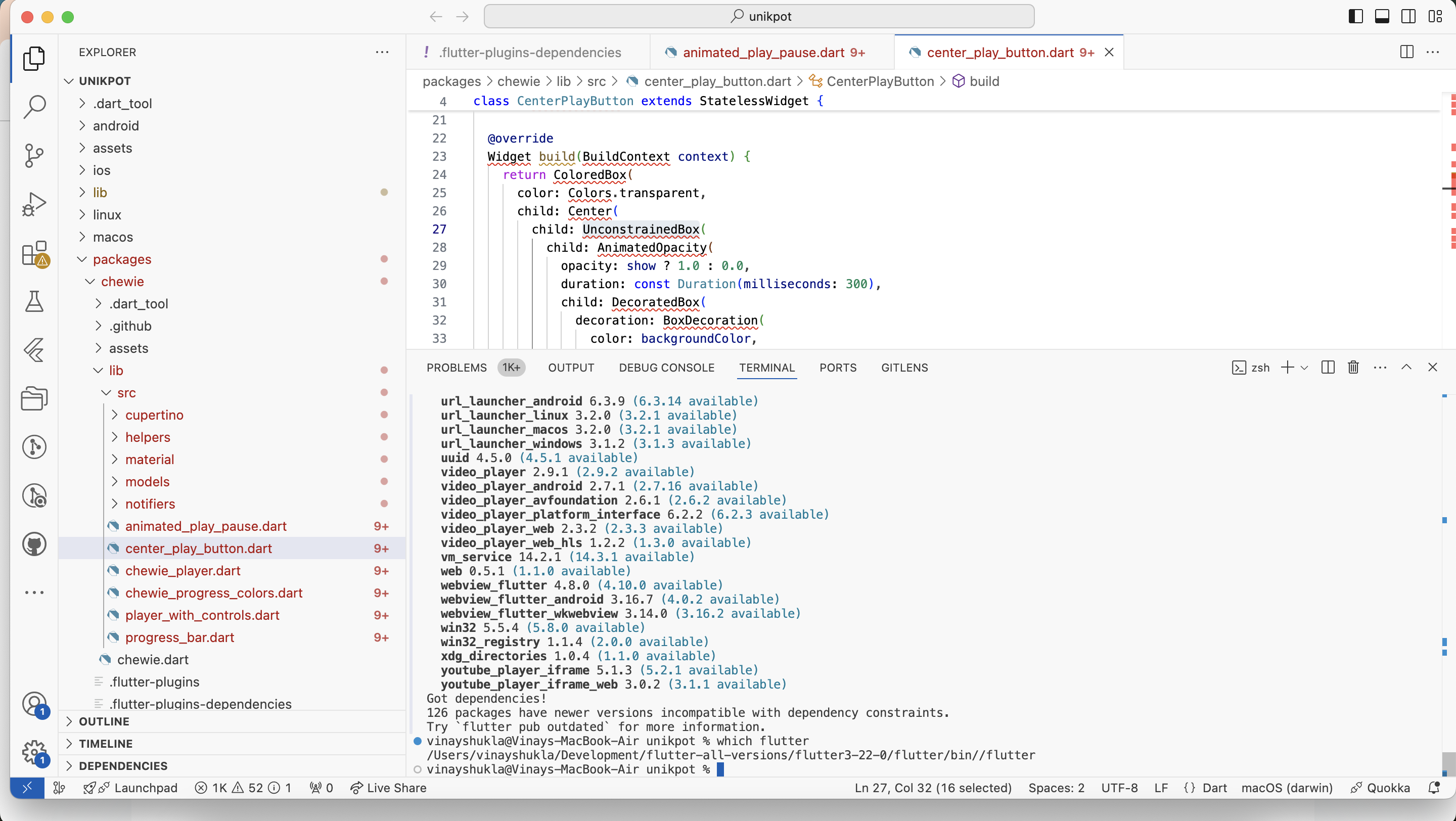Click Launchpad in status bar
1456x821 pixels.
pyautogui.click(x=130, y=788)
